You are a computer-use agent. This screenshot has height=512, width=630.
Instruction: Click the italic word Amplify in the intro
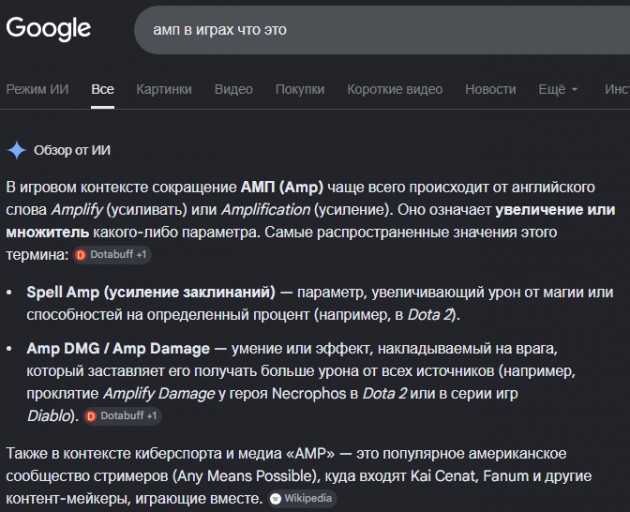point(77,210)
